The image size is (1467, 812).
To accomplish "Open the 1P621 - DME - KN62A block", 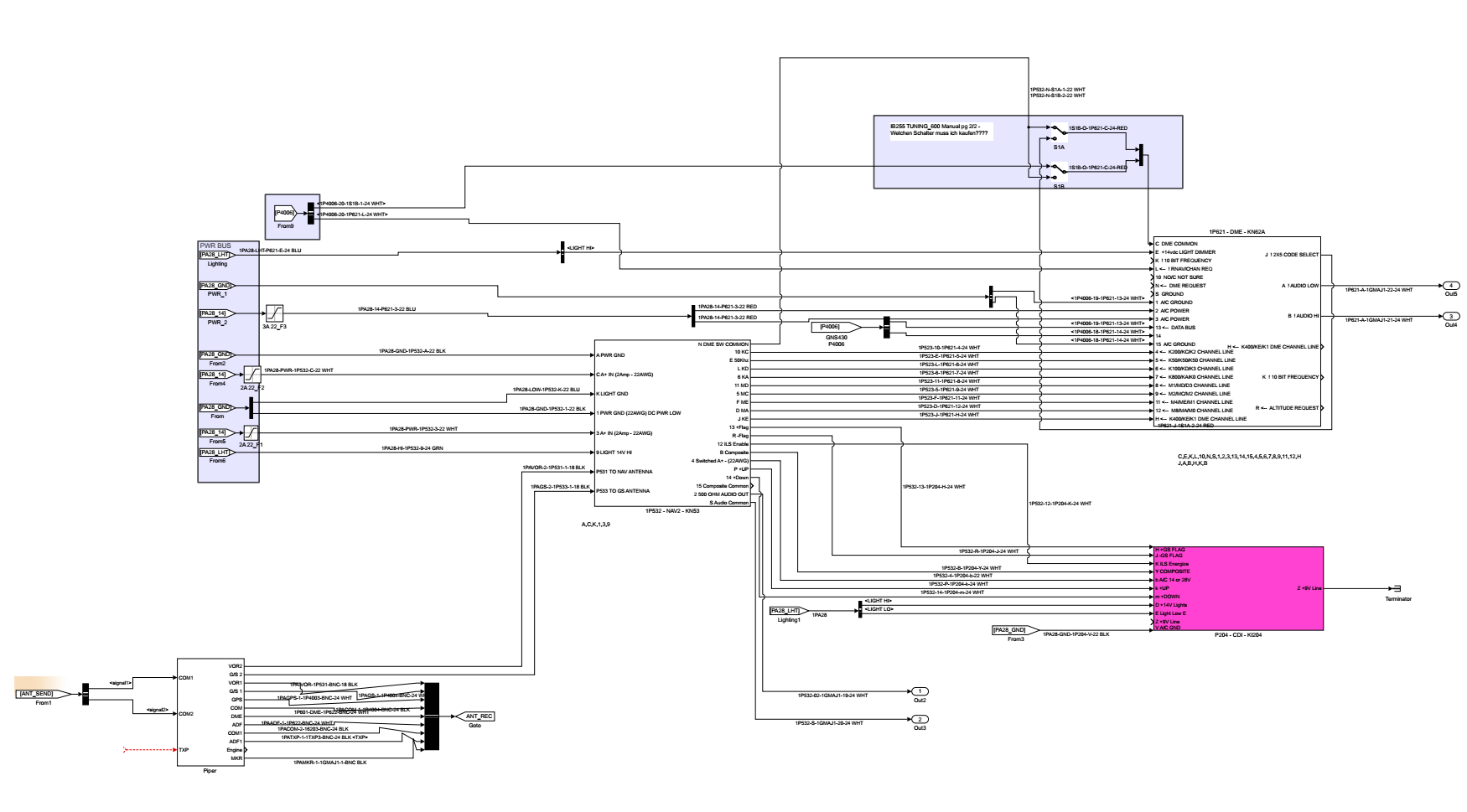I will [1236, 331].
